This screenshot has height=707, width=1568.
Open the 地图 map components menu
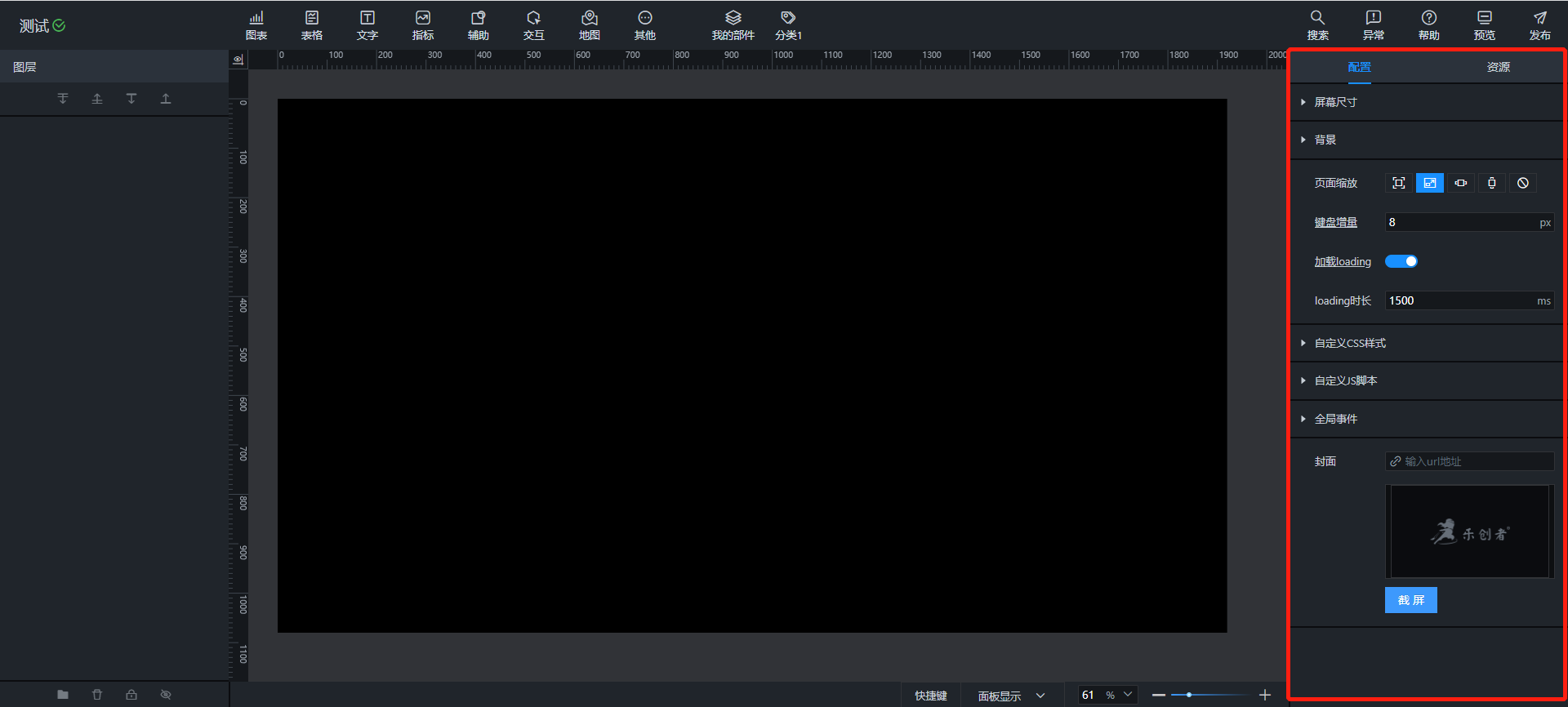click(x=589, y=24)
